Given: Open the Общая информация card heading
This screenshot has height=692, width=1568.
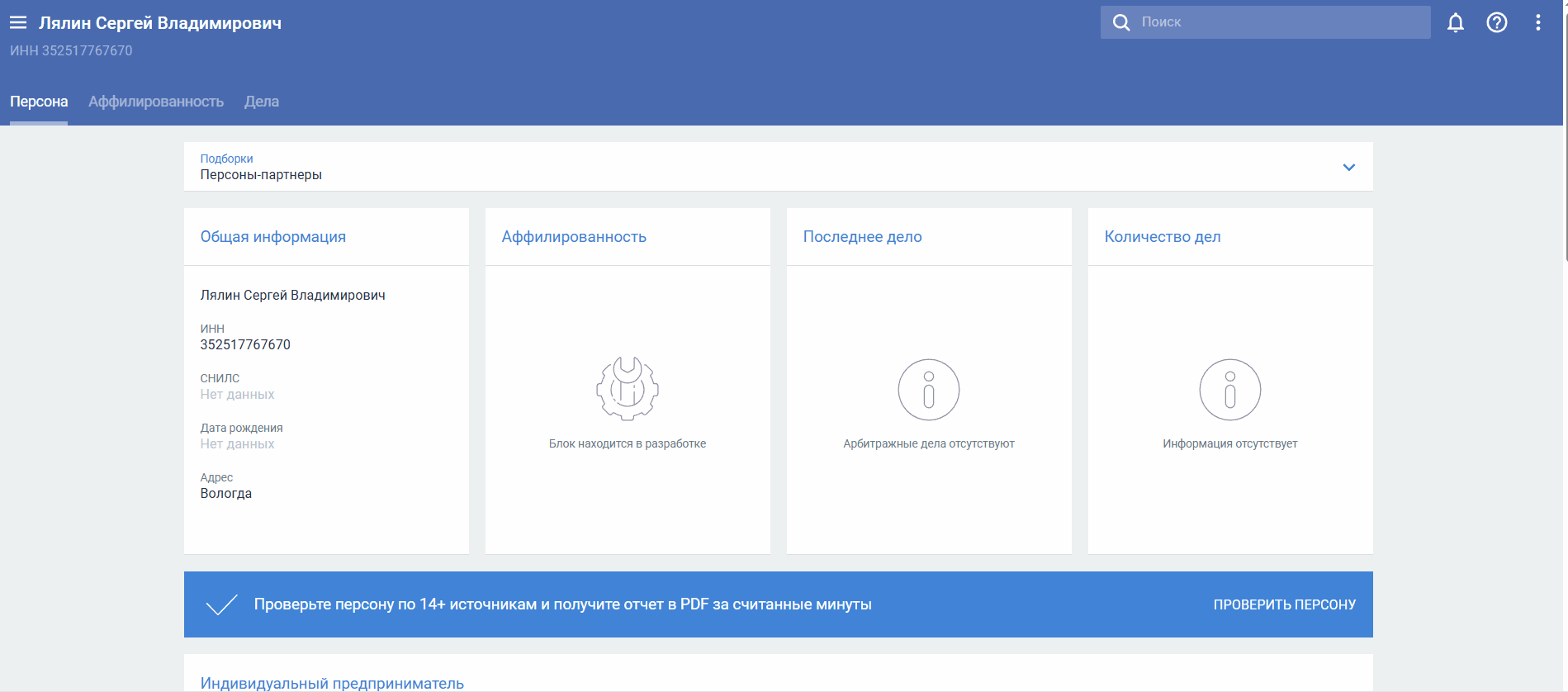Looking at the screenshot, I should [x=272, y=237].
